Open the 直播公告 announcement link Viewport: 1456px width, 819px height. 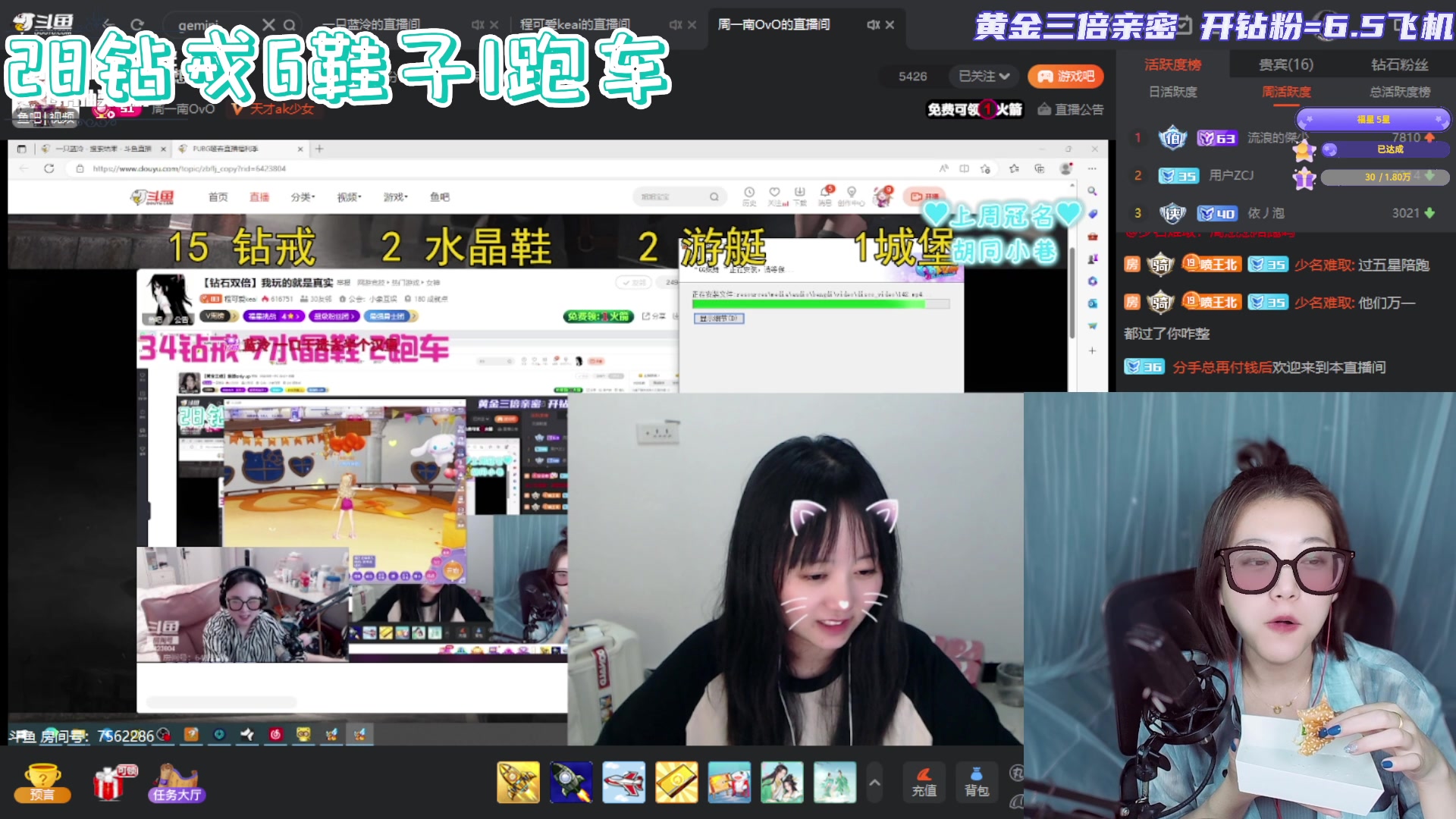coord(1069,109)
